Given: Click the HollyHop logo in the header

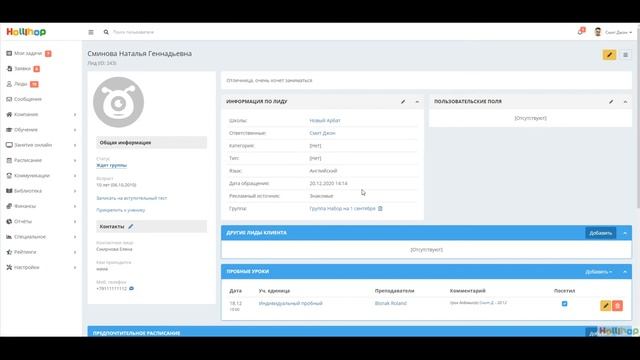Looking at the screenshot, I should [26, 32].
